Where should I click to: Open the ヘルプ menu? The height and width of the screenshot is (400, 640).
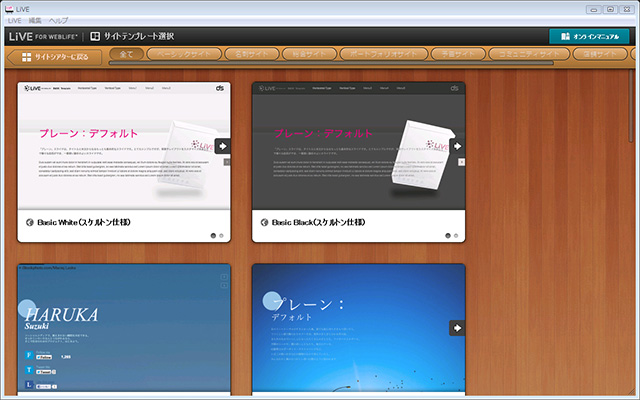pos(61,20)
